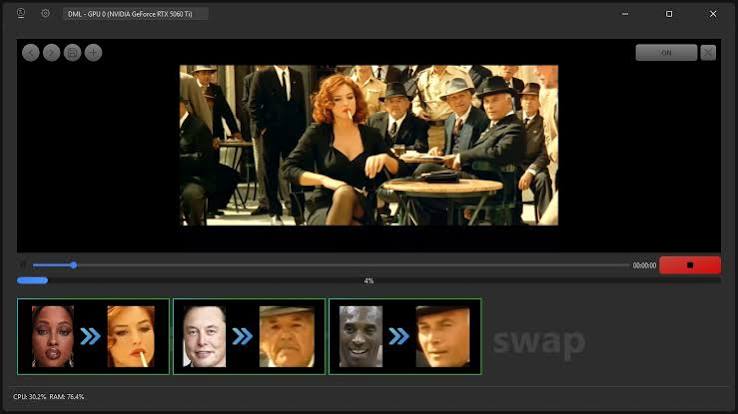Go to previous item with back arrow
This screenshot has height=414, width=738.
[x=31, y=53]
